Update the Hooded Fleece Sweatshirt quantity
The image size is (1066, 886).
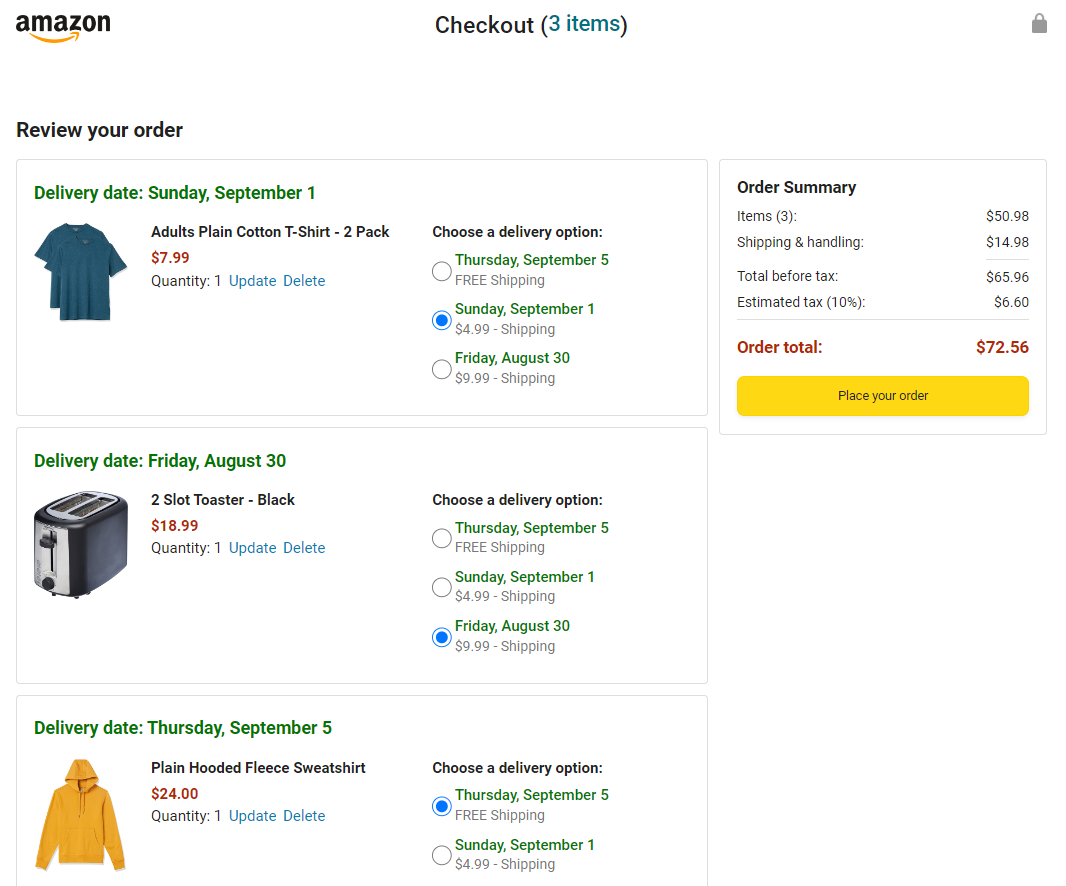point(252,816)
